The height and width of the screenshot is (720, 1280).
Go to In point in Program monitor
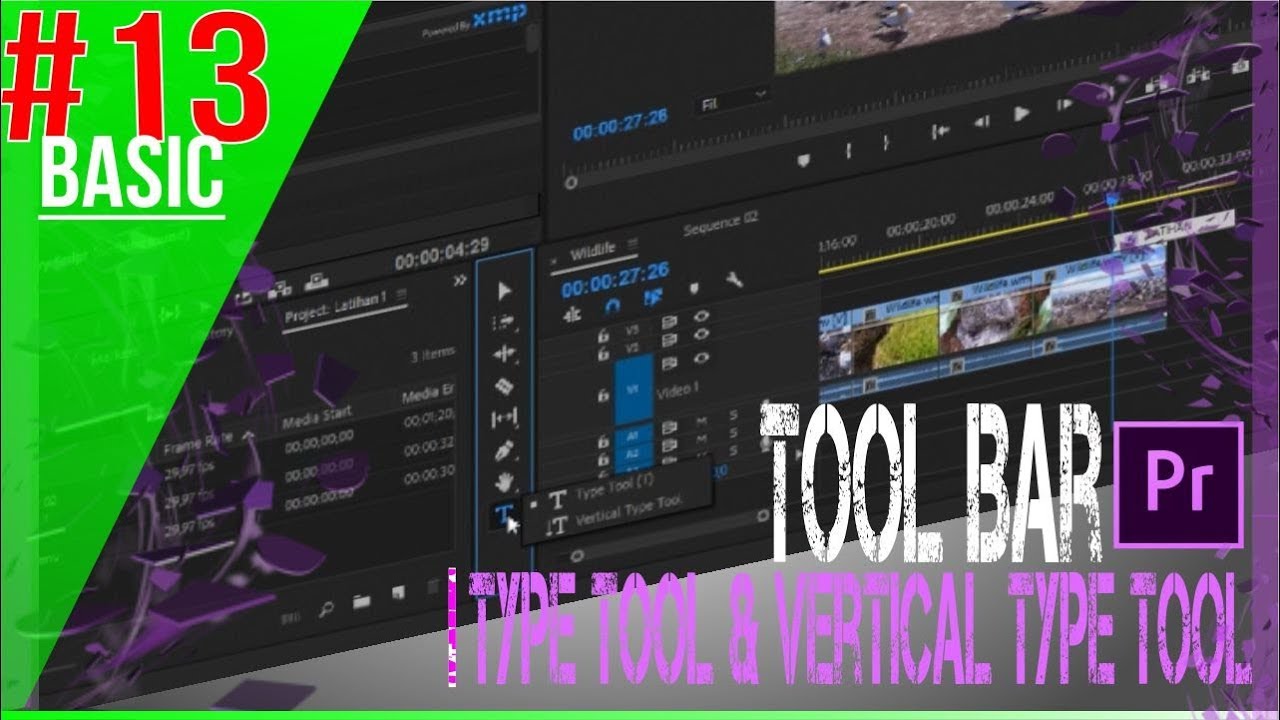click(x=940, y=130)
